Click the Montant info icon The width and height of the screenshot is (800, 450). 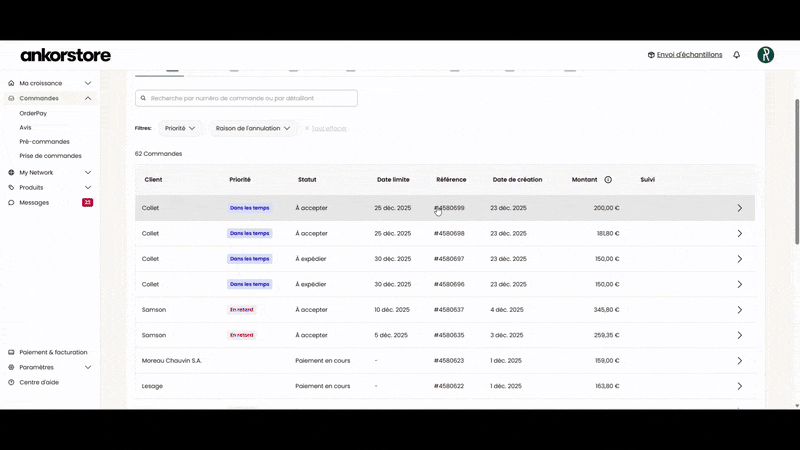(x=608, y=180)
